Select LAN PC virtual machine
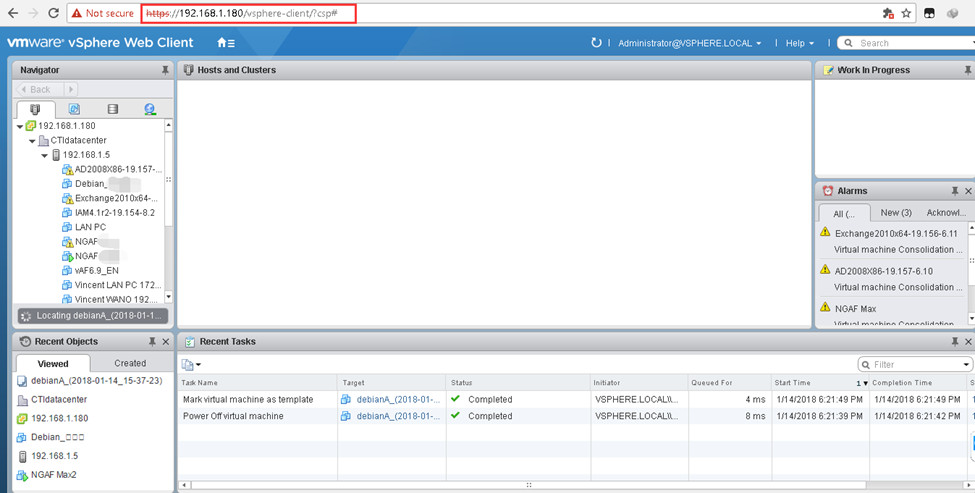This screenshot has width=975, height=493. [x=84, y=227]
